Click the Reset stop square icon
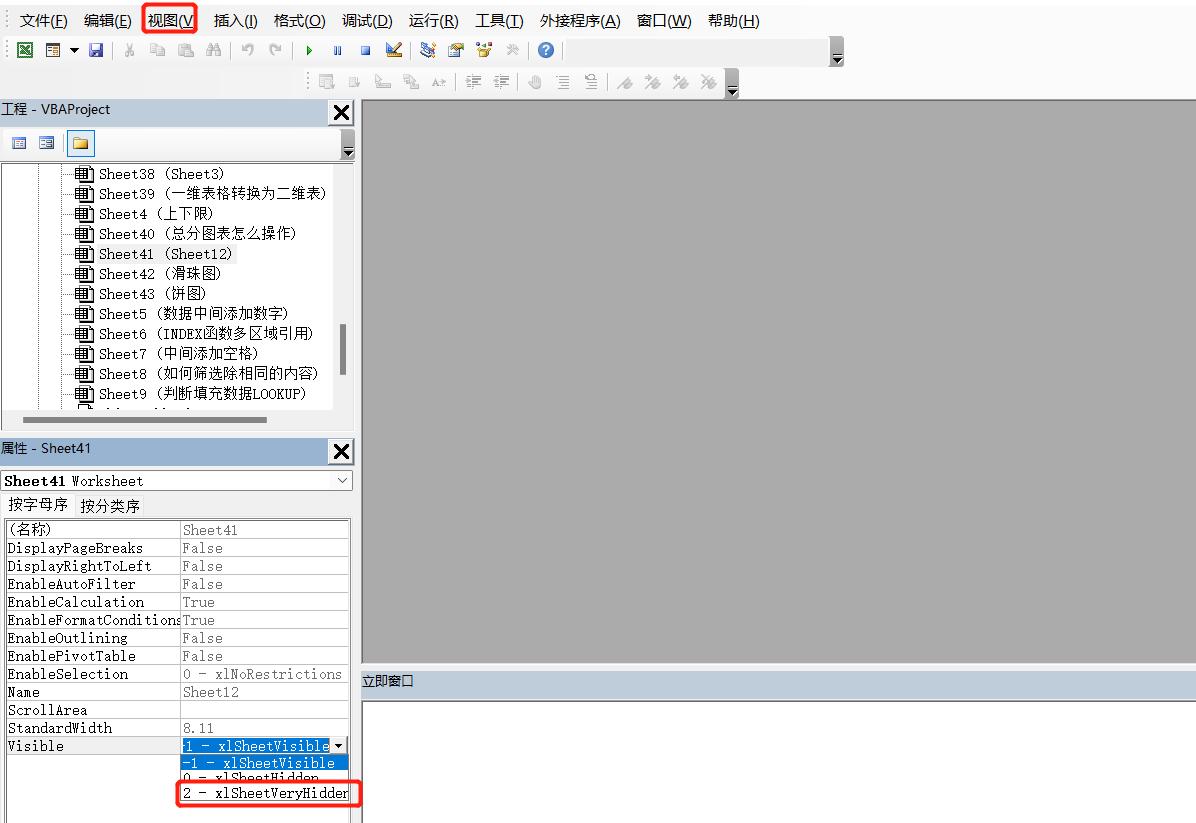1196x823 pixels. (365, 50)
